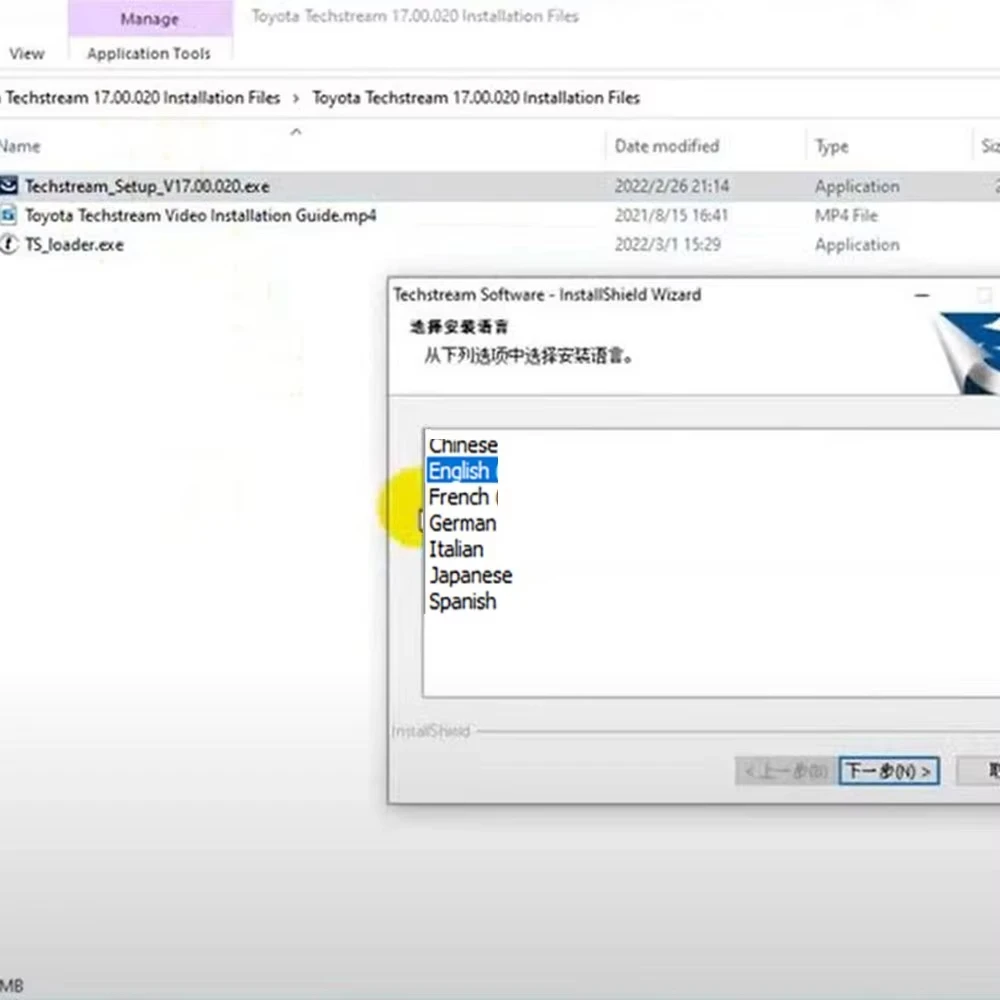Choose German in language list
This screenshot has height=1000, width=1000.
(x=462, y=524)
